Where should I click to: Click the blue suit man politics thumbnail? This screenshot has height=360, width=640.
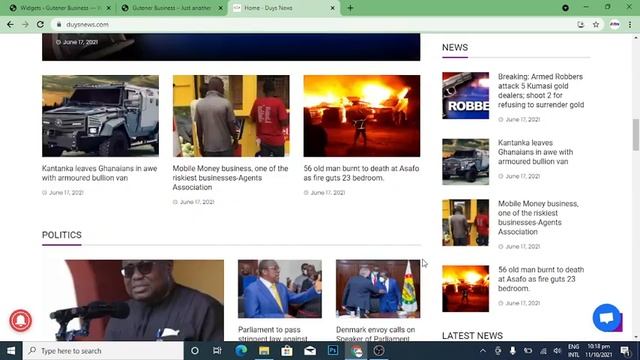point(280,289)
